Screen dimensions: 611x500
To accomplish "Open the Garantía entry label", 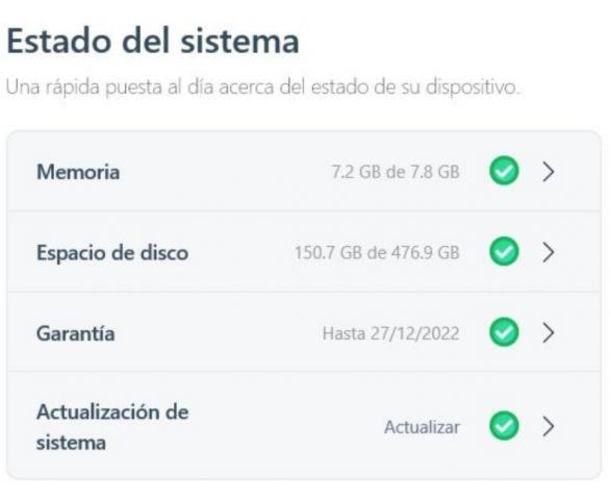I will click(x=75, y=333).
